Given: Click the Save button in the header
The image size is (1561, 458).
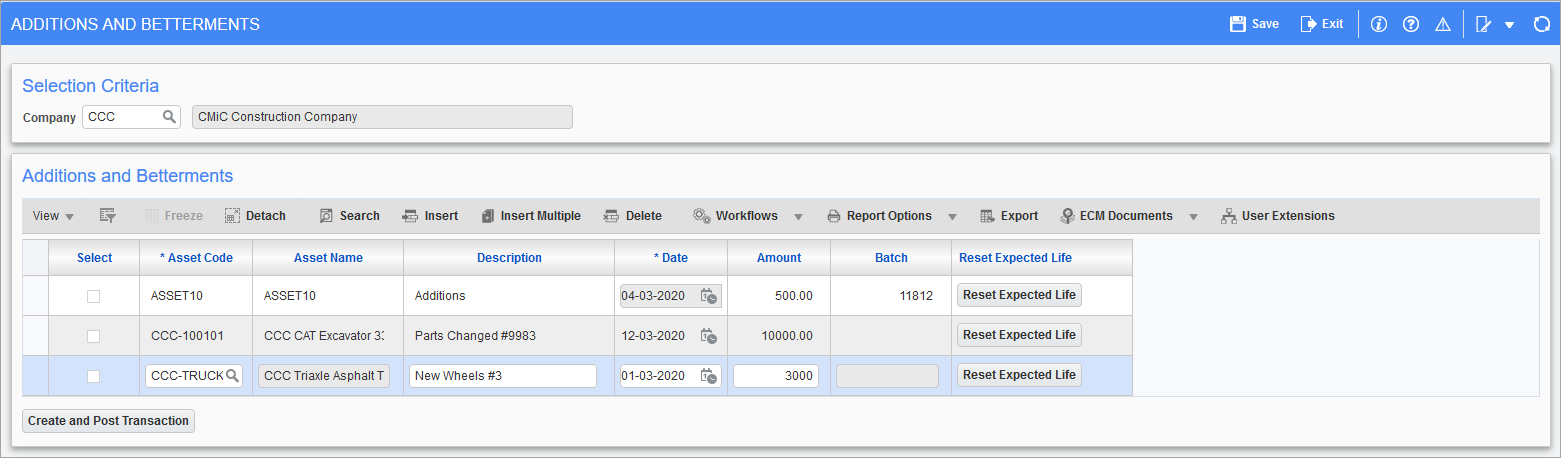Looking at the screenshot, I should (x=1254, y=24).
